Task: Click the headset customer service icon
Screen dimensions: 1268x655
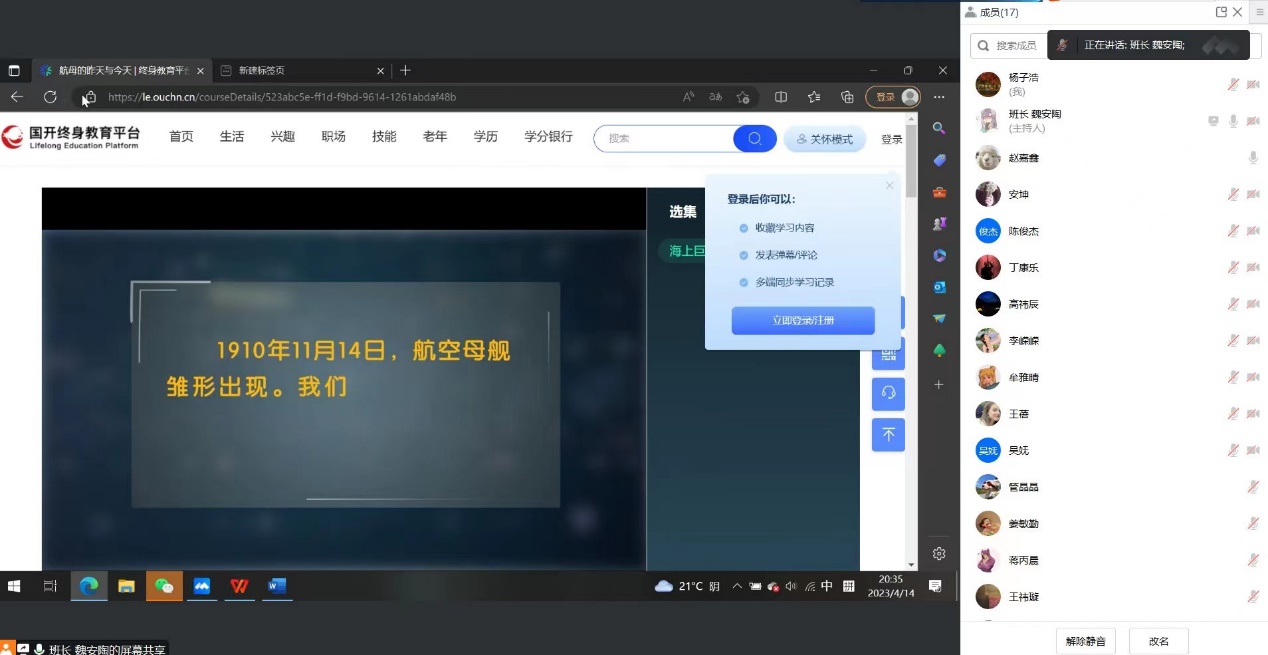Action: point(888,394)
